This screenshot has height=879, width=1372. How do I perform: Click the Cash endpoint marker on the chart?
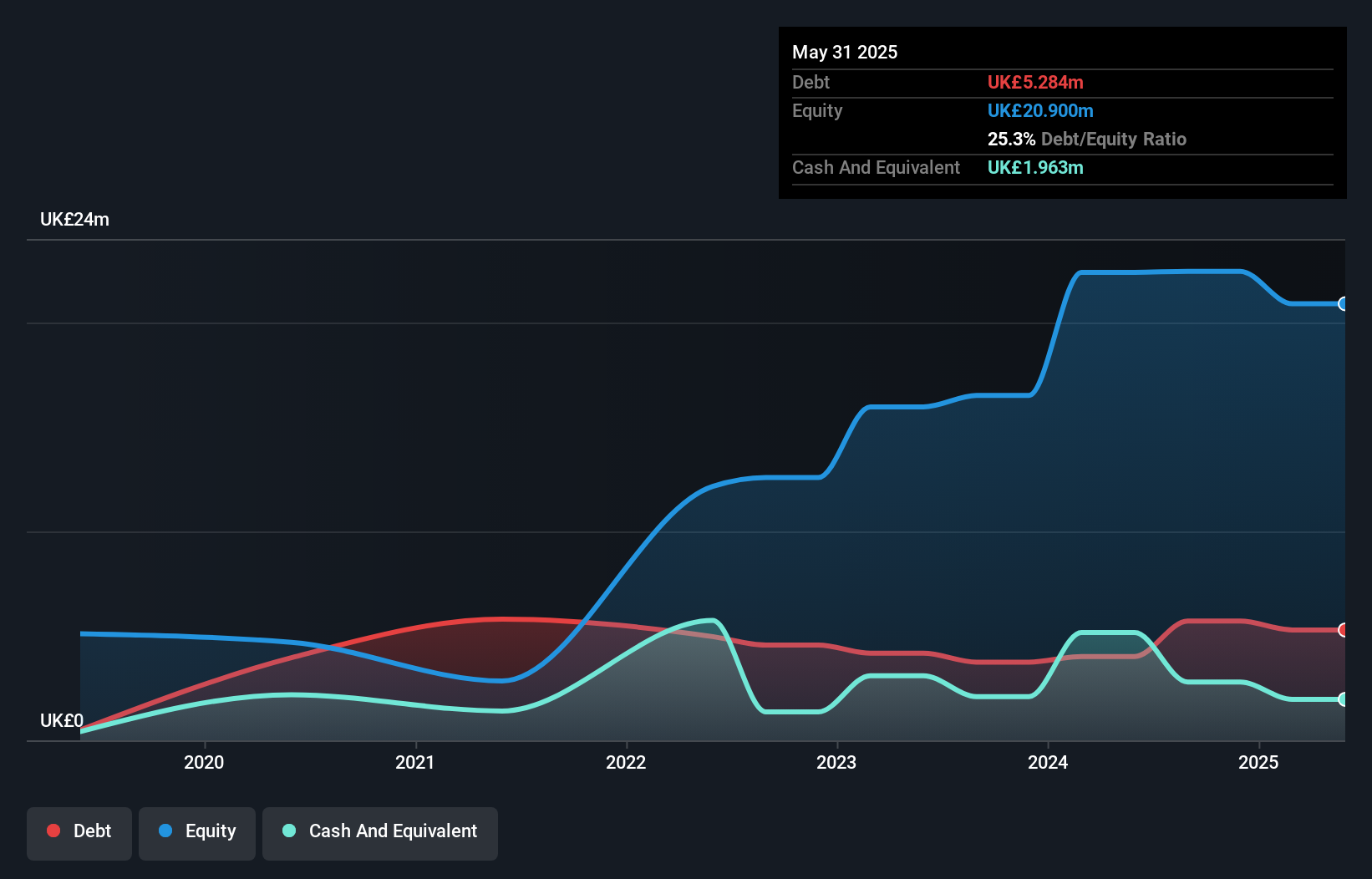1344,700
